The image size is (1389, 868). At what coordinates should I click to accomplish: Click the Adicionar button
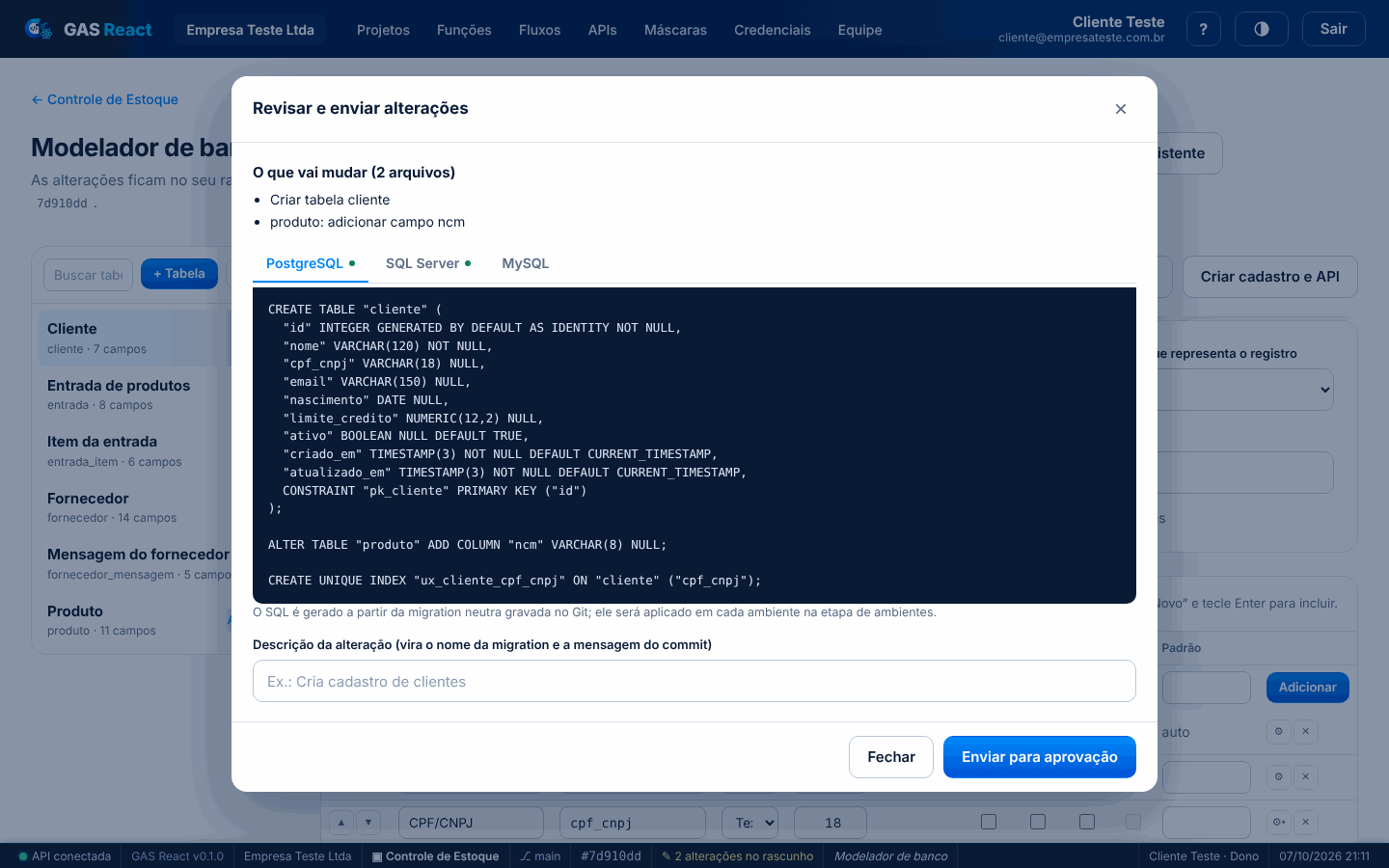click(1307, 688)
